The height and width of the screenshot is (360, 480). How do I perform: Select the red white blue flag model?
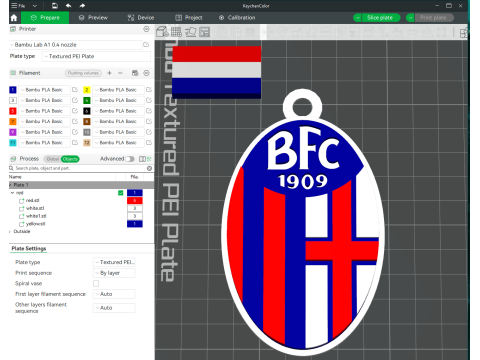tap(216, 72)
